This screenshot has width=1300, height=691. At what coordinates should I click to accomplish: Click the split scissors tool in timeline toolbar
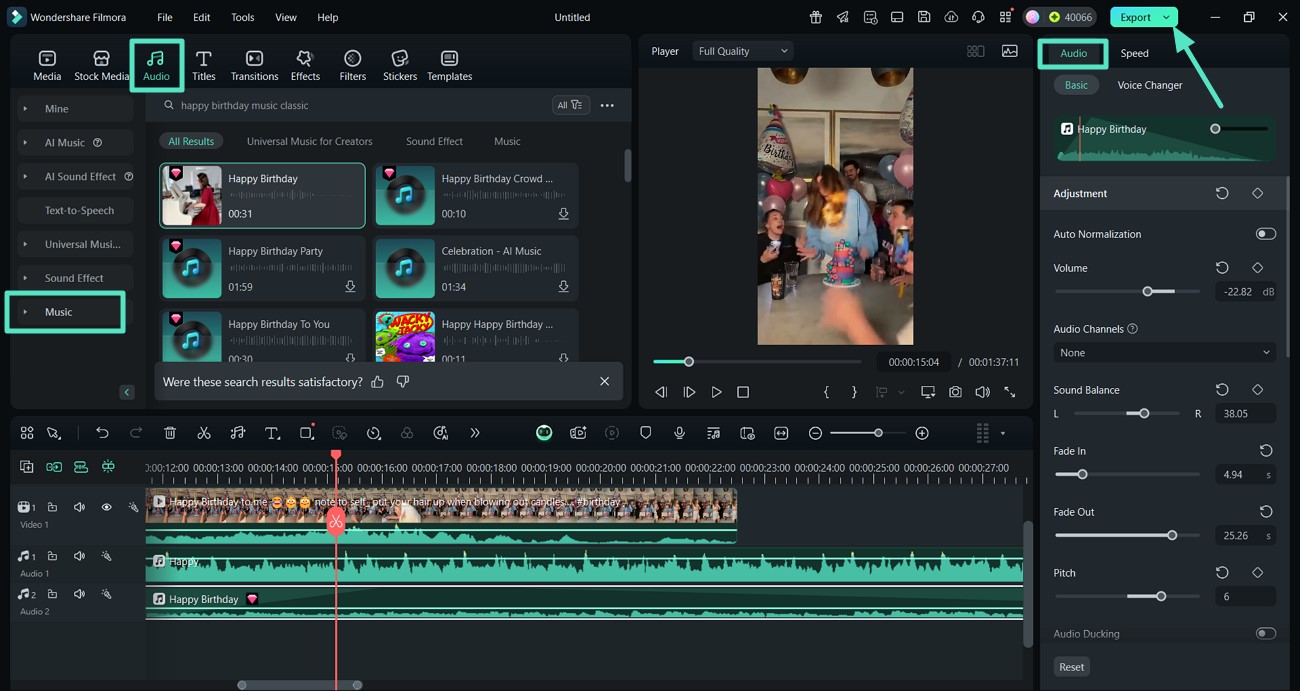point(204,433)
